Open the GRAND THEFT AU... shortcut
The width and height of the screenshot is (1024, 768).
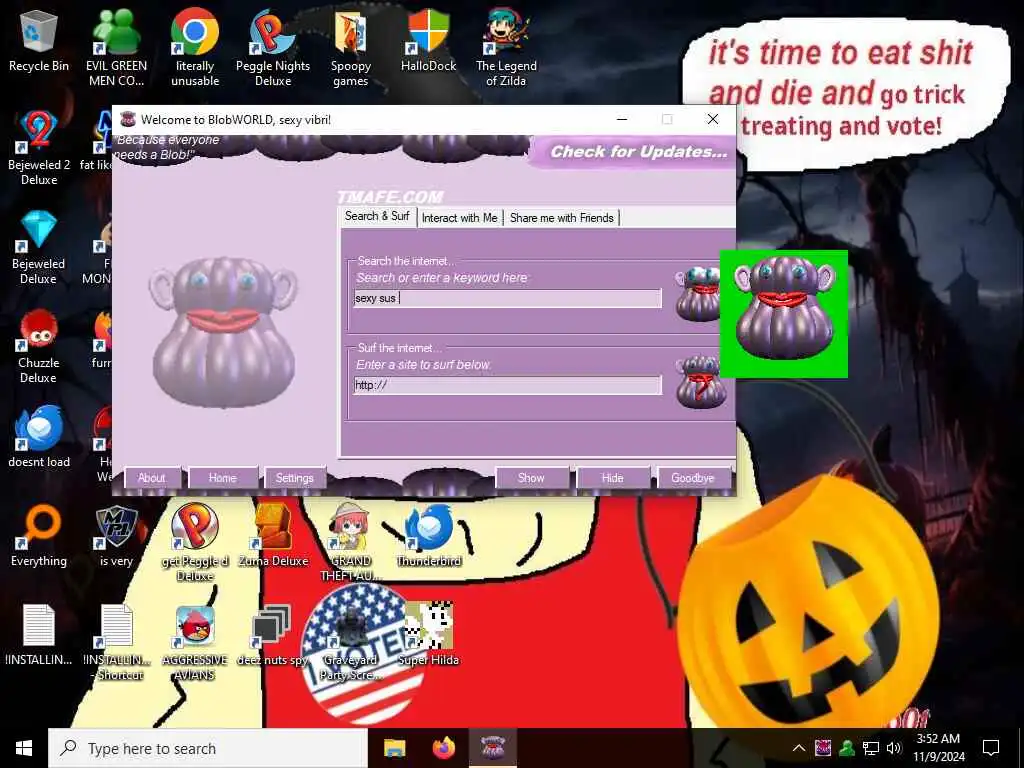pos(350,542)
